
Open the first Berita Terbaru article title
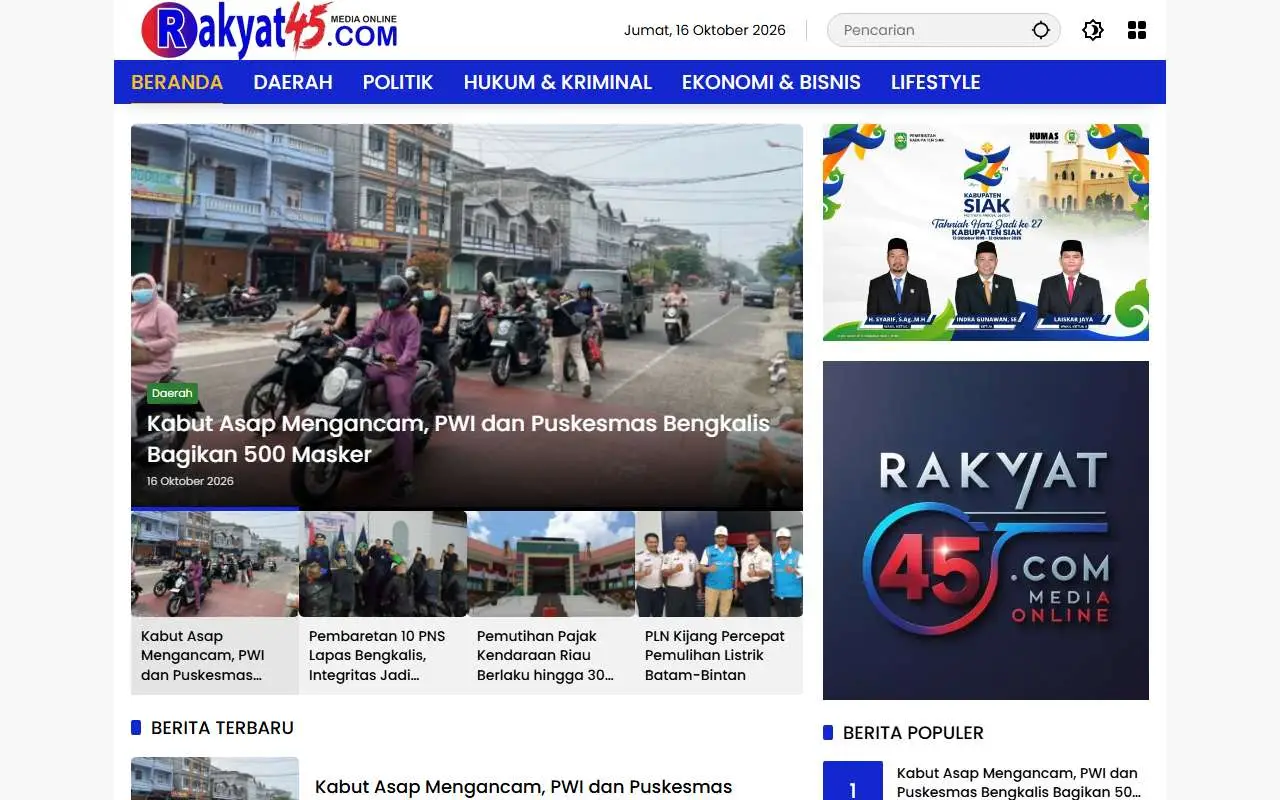(x=524, y=787)
